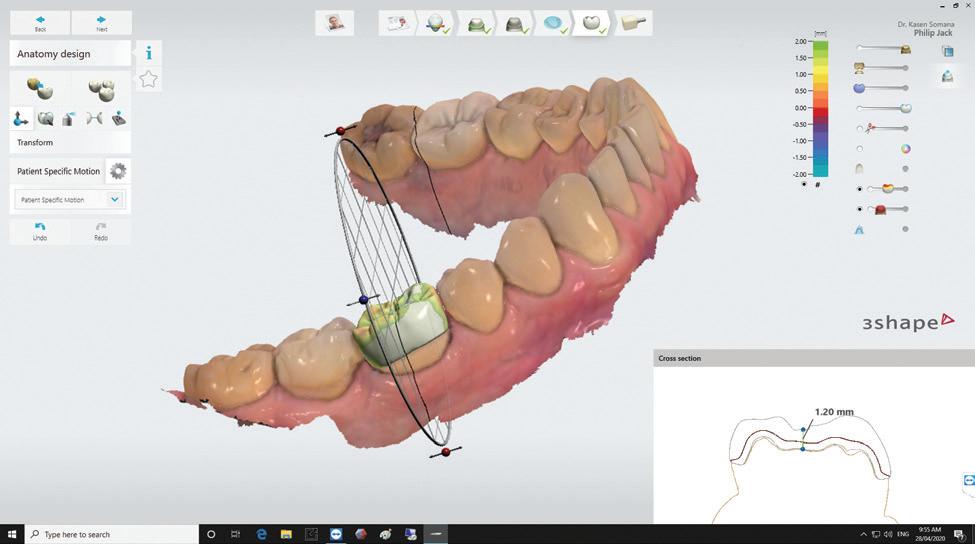This screenshot has height=544, width=975.
Task: Adjust the scissors cut-view slider
Action: (884, 128)
